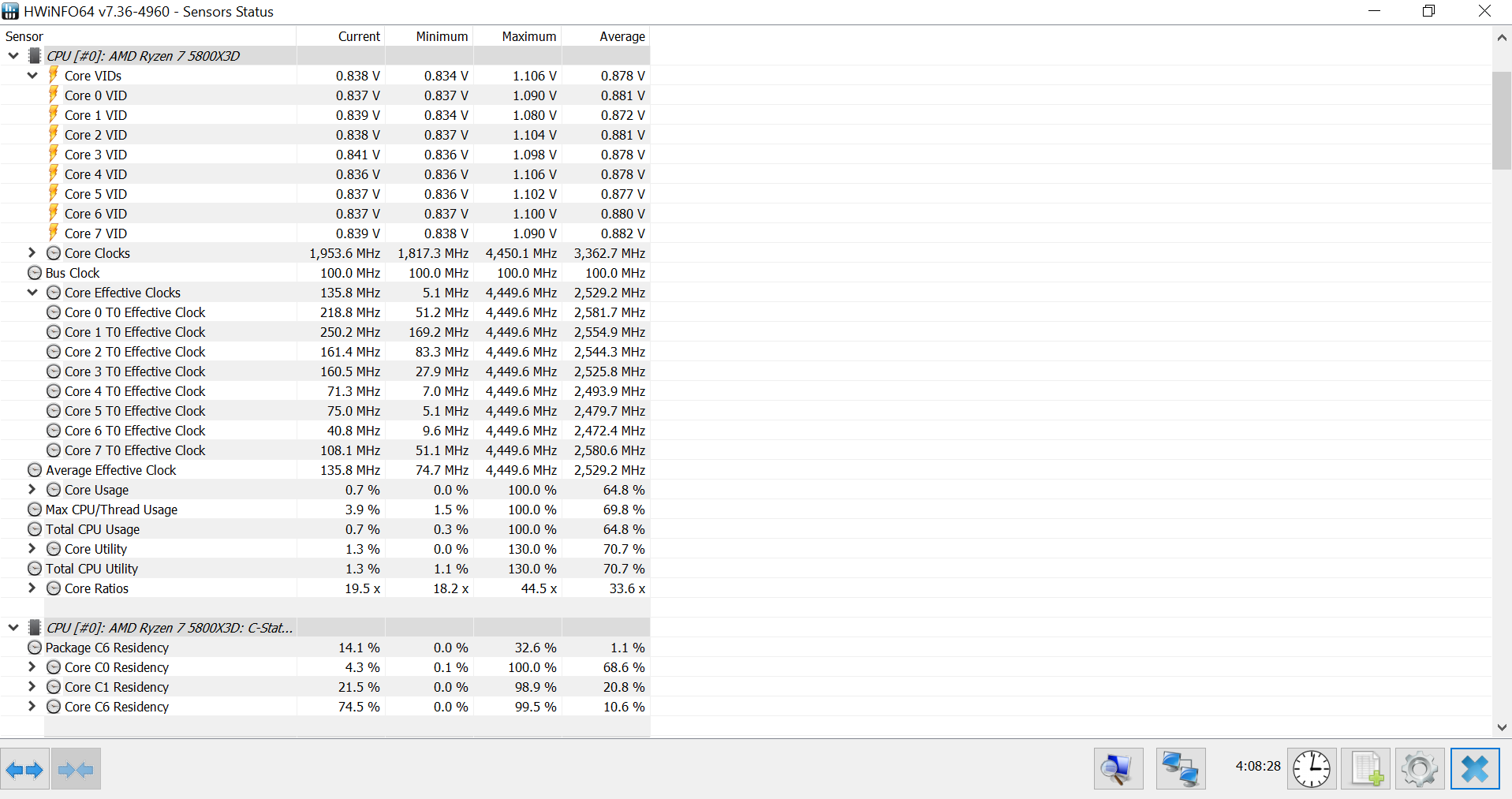Image resolution: width=1512 pixels, height=799 pixels.
Task: Select the Total CPU Utility row label
Action: (91, 569)
